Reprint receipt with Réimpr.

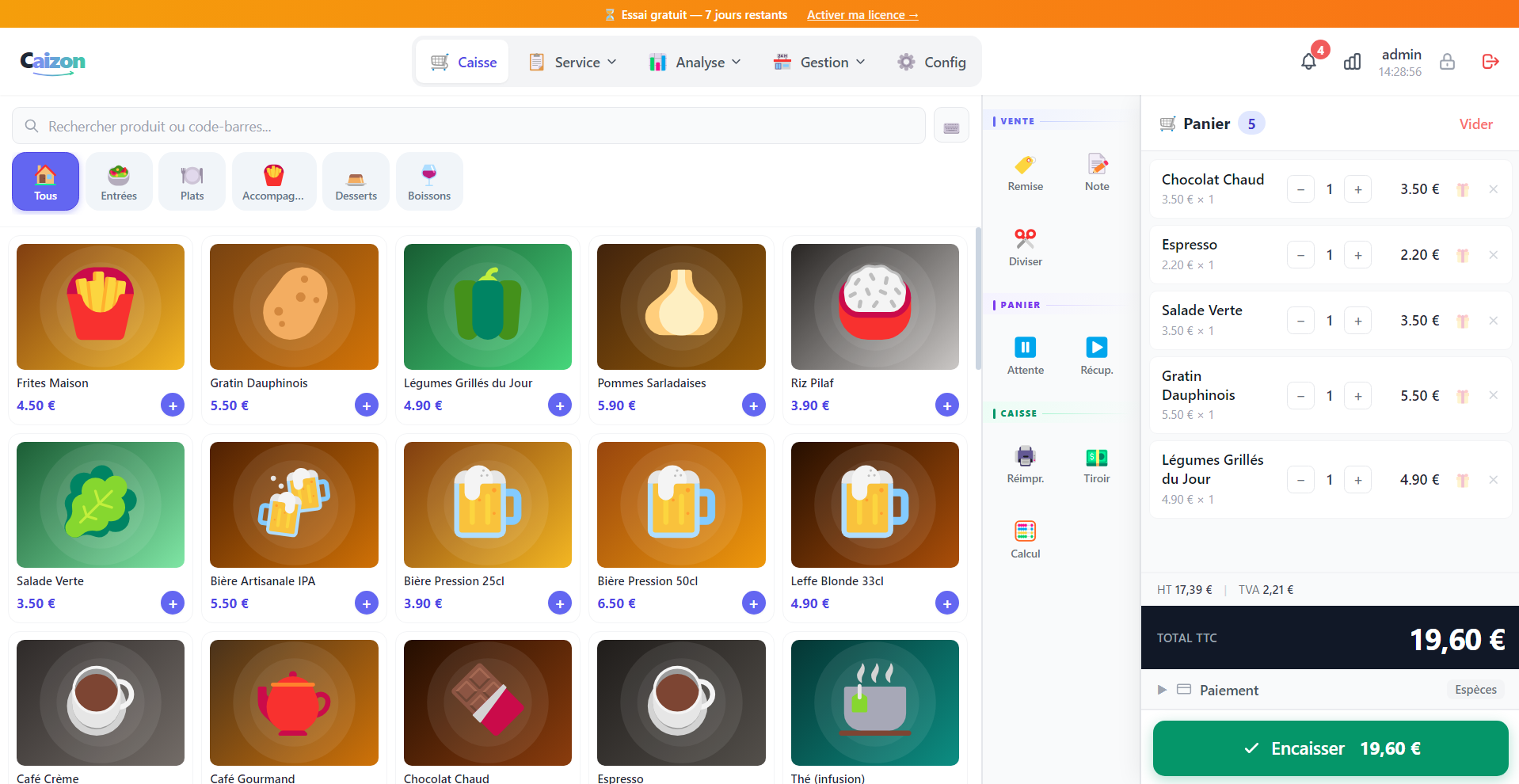coord(1025,465)
